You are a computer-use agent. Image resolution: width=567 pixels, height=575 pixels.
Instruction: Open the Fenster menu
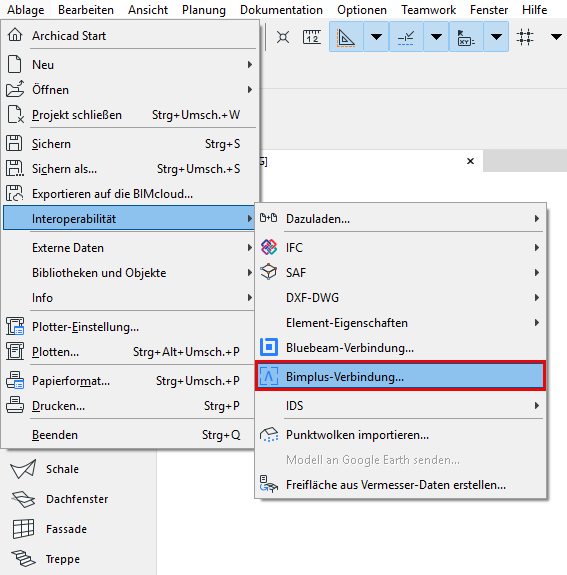(489, 10)
